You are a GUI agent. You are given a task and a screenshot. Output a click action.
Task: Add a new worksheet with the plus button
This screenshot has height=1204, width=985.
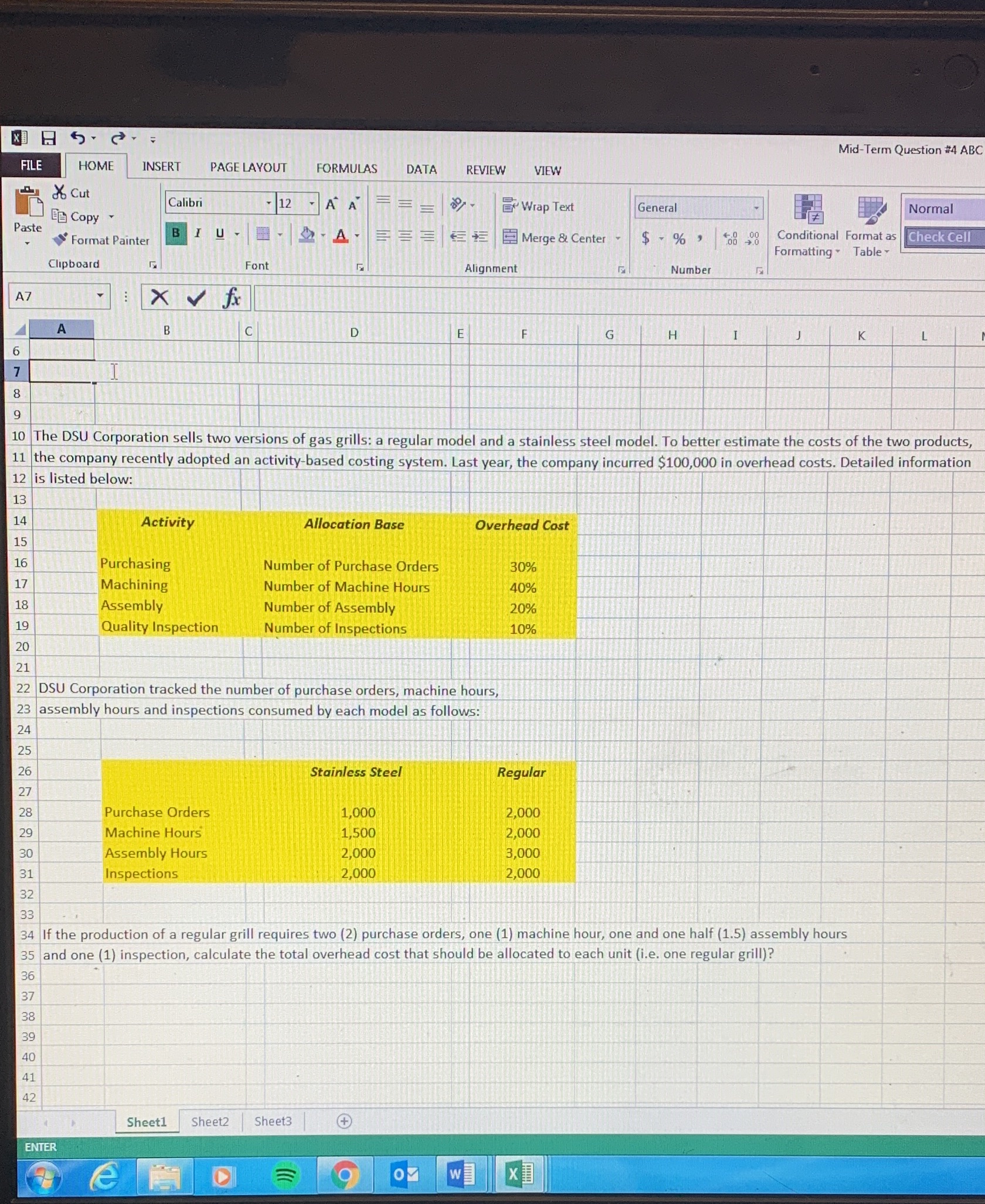click(x=344, y=1121)
